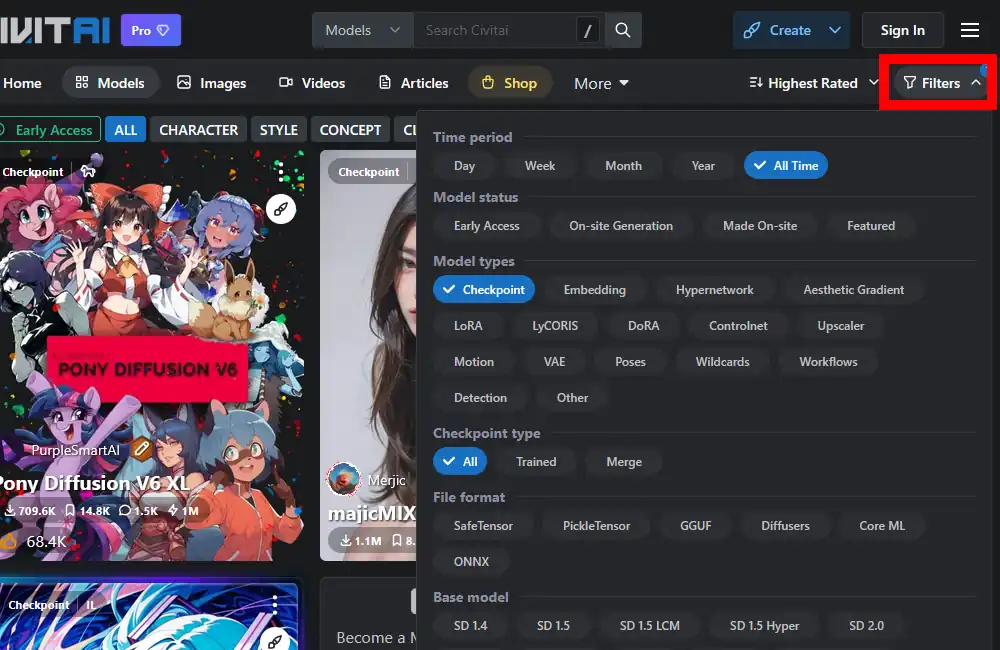The image size is (1000, 650).
Task: Open the Merjic creator profile link
Action: (386, 480)
